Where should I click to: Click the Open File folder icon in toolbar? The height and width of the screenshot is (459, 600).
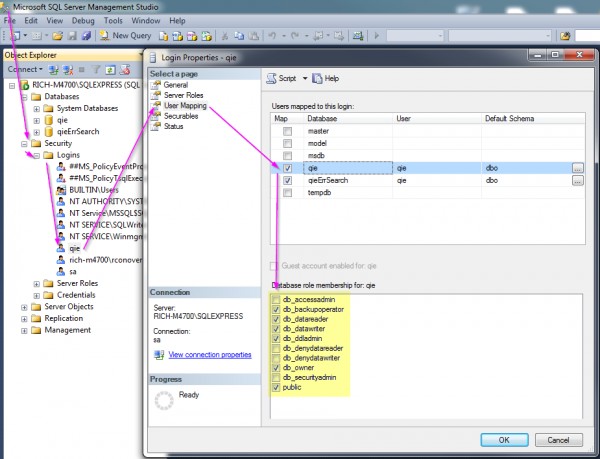pyautogui.click(x=57, y=36)
